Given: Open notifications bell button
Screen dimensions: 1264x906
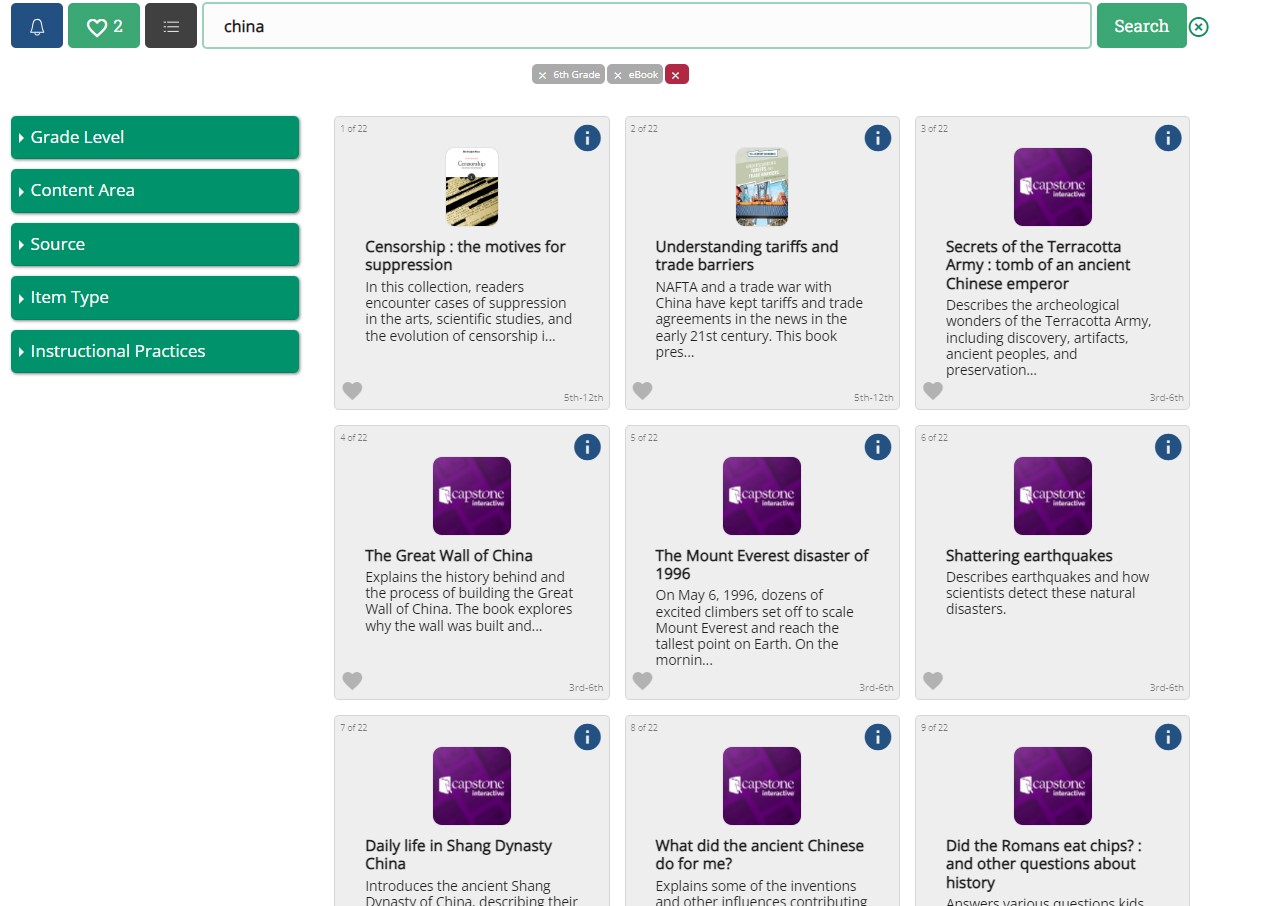Looking at the screenshot, I should 37,26.
